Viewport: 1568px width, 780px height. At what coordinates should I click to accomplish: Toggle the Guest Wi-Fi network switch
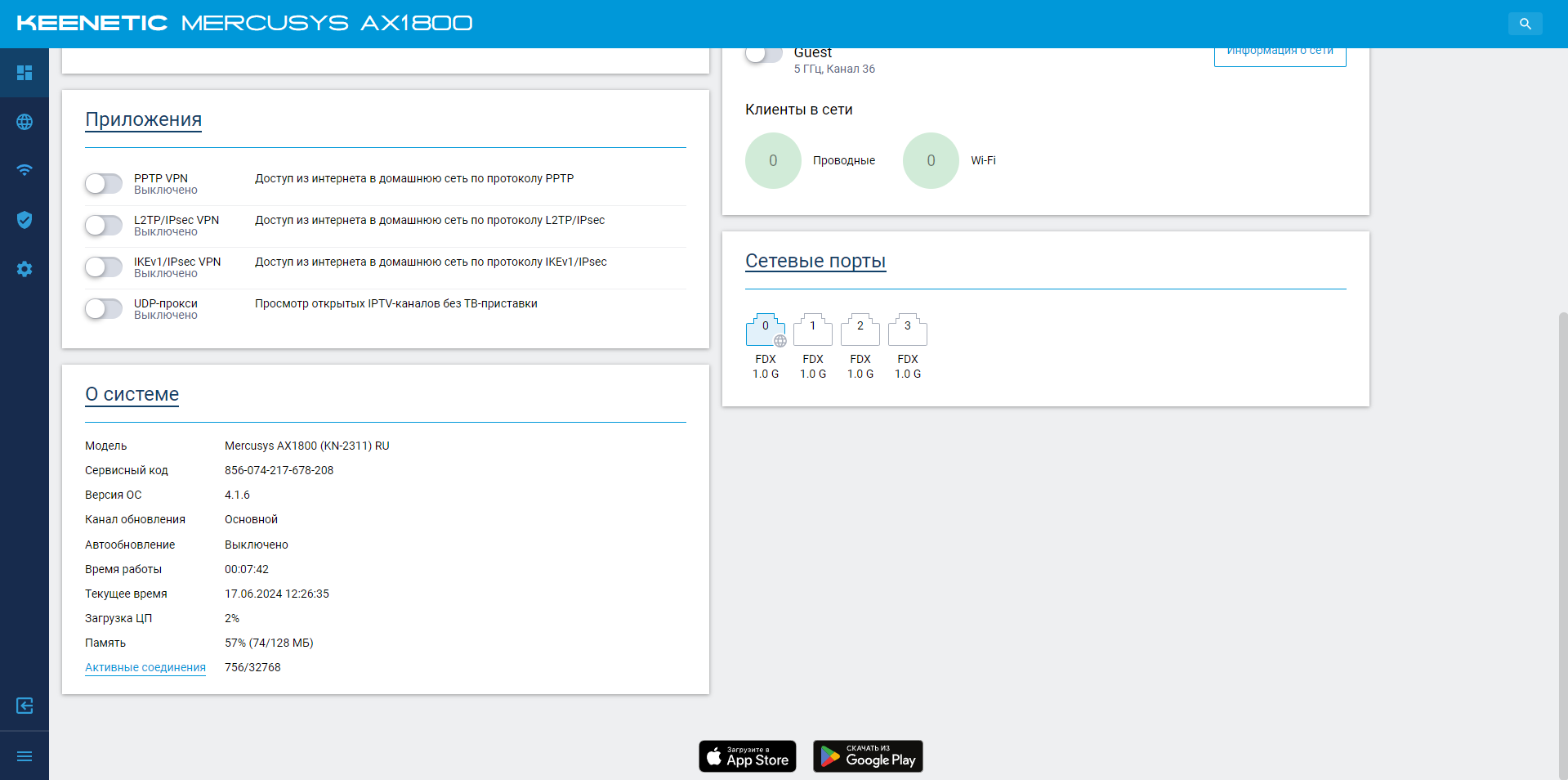[764, 54]
